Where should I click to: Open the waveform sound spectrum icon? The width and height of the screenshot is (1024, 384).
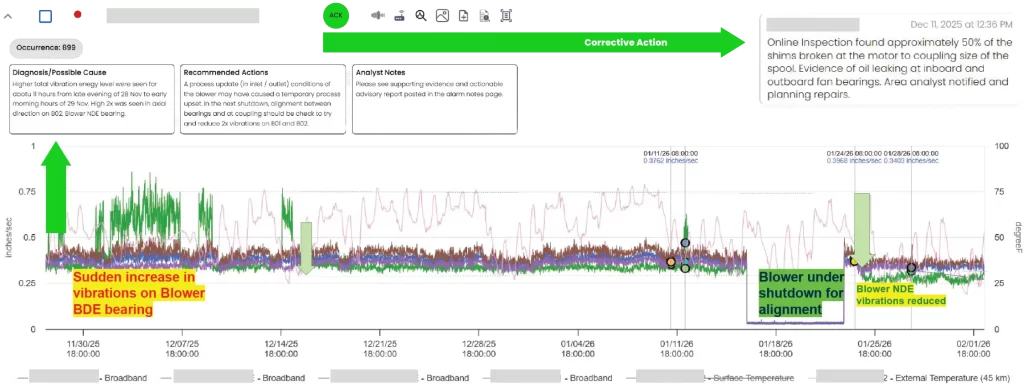(377, 16)
